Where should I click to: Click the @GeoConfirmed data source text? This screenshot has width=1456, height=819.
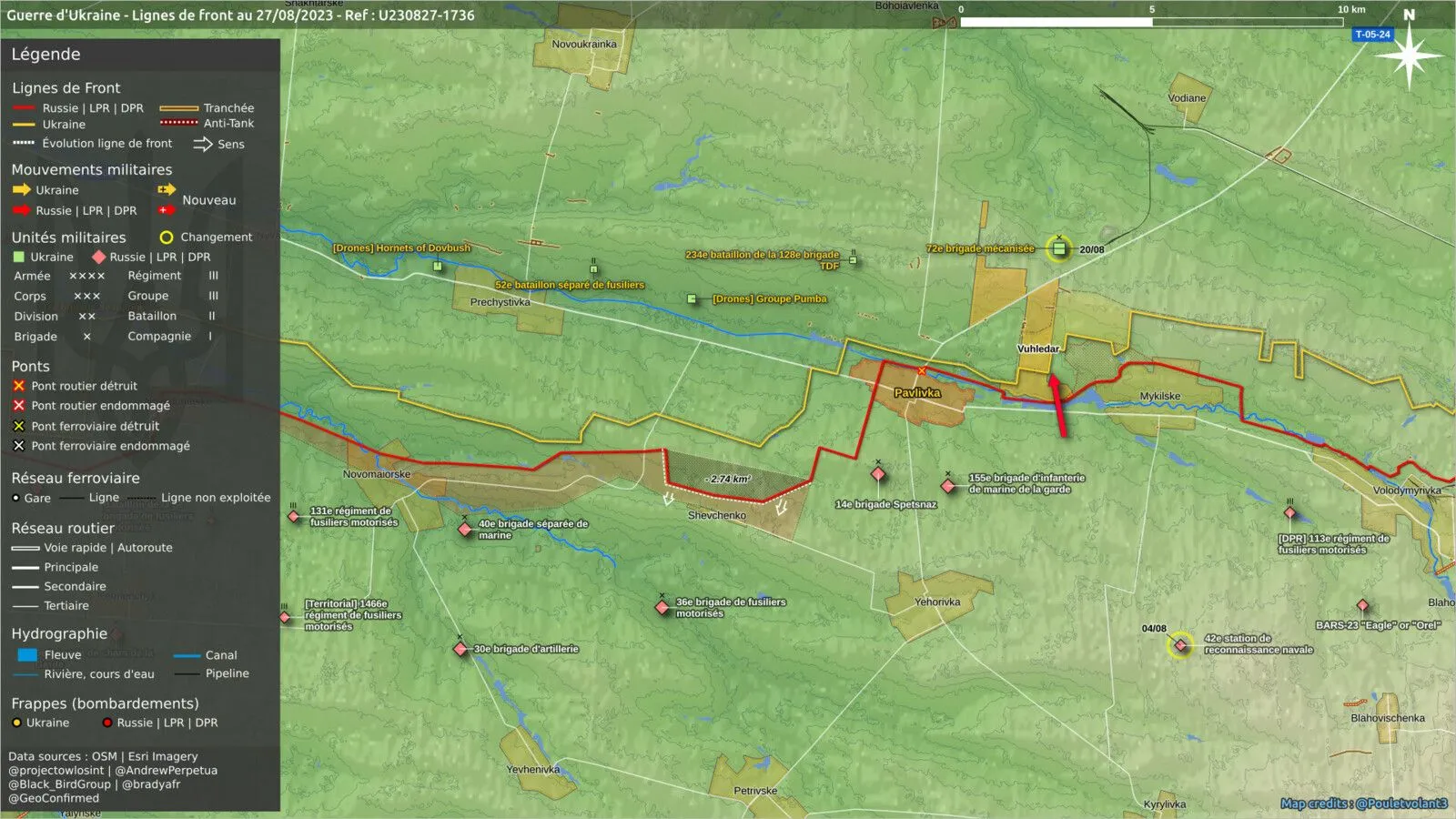54,798
